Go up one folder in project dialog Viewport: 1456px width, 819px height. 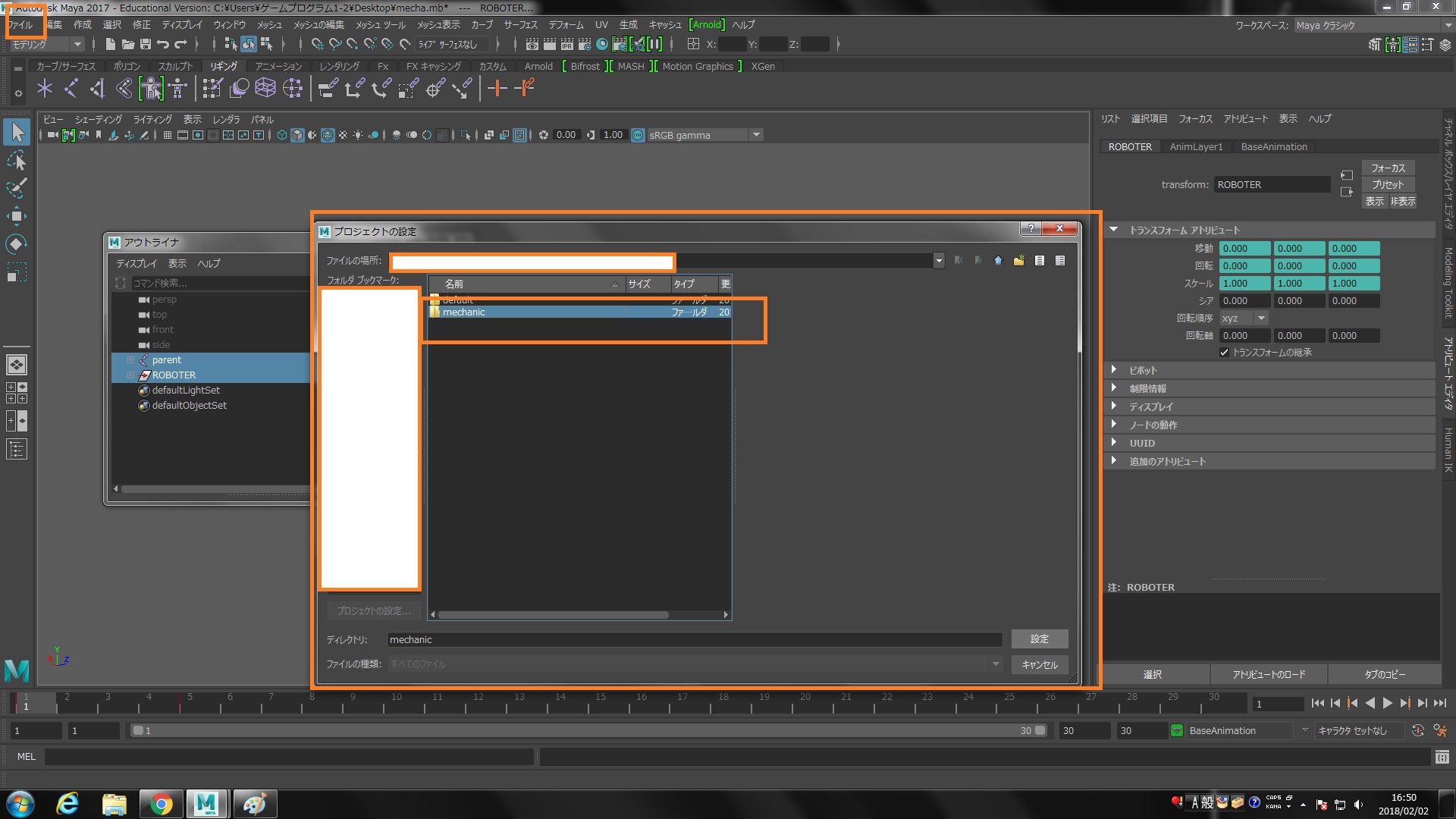point(998,261)
